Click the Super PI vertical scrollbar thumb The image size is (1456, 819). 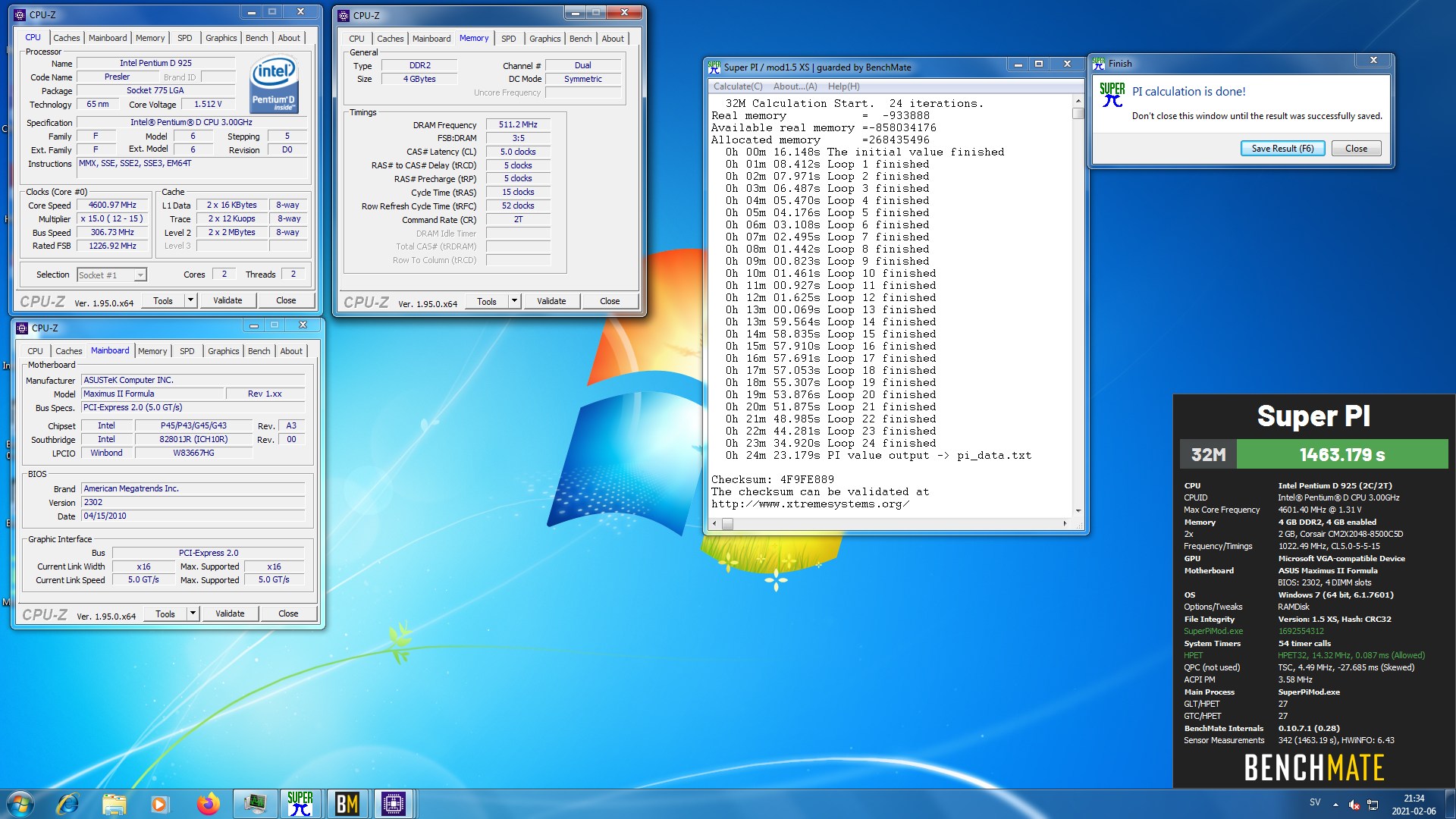[1078, 114]
